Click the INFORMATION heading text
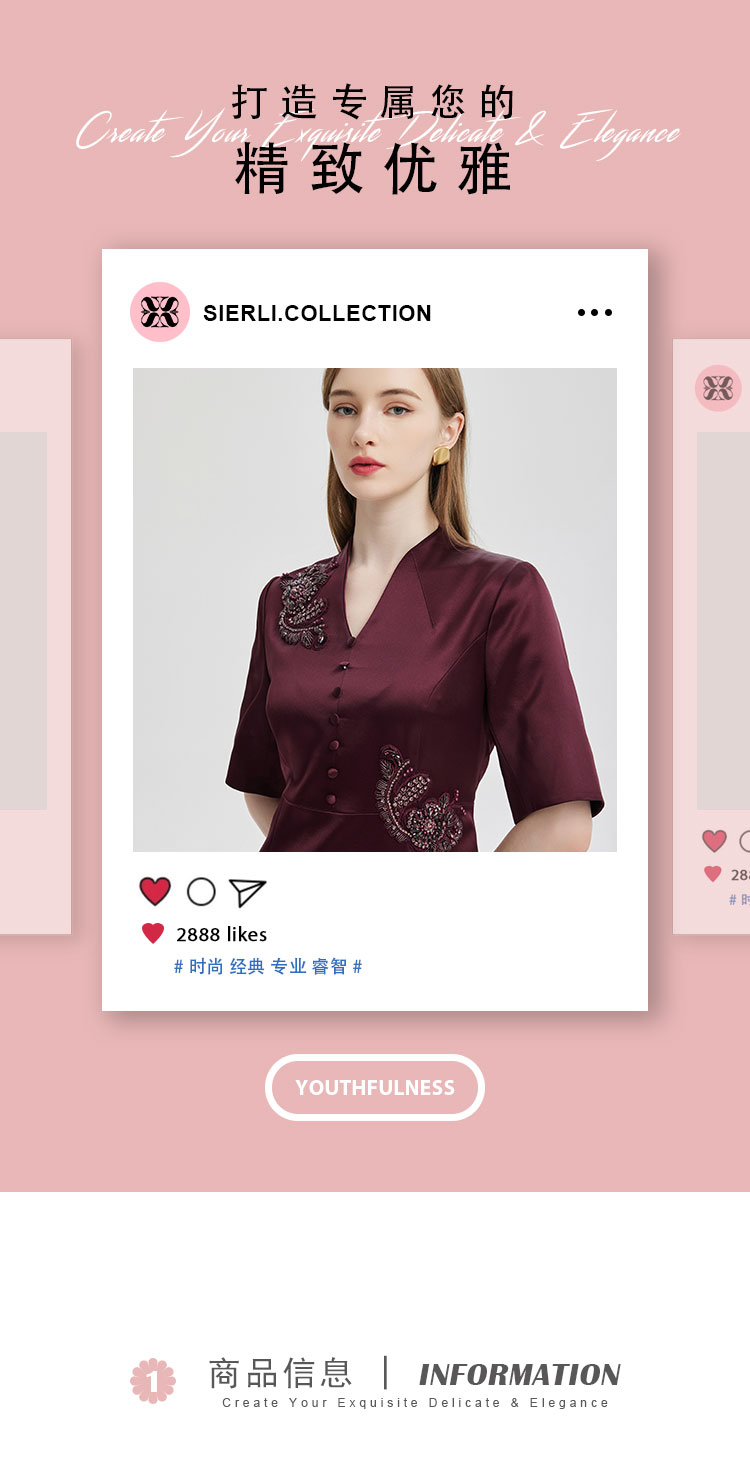Screen dimensions: 750x1461 point(520,1375)
